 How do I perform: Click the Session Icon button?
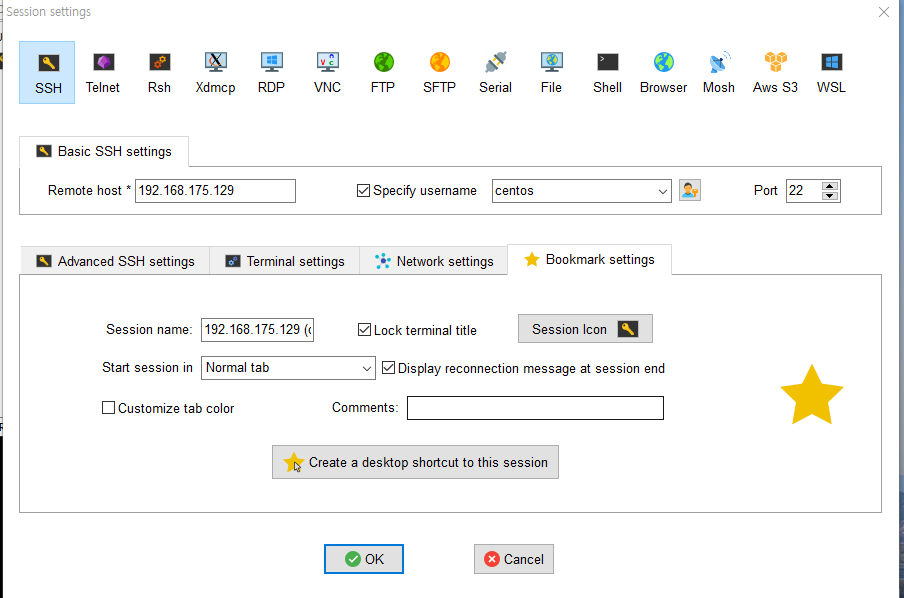pos(585,329)
